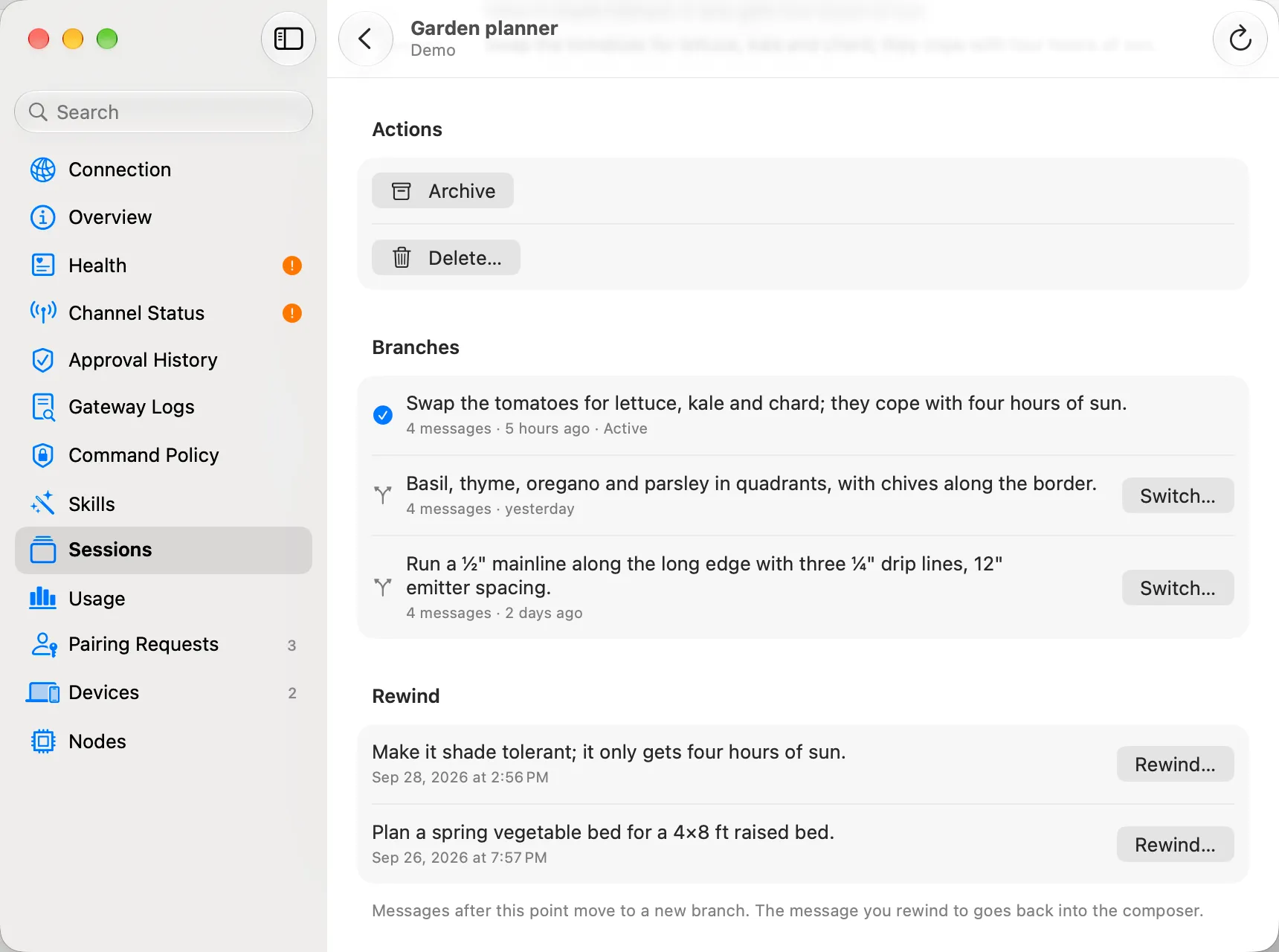
Task: Click the refresh icon in the header
Action: pyautogui.click(x=1240, y=39)
